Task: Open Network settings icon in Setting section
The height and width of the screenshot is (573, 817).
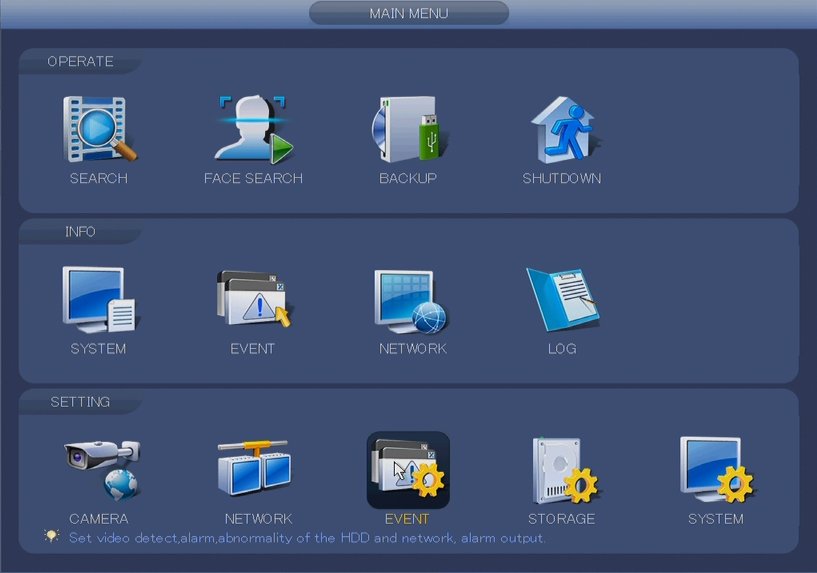Action: pyautogui.click(x=254, y=469)
